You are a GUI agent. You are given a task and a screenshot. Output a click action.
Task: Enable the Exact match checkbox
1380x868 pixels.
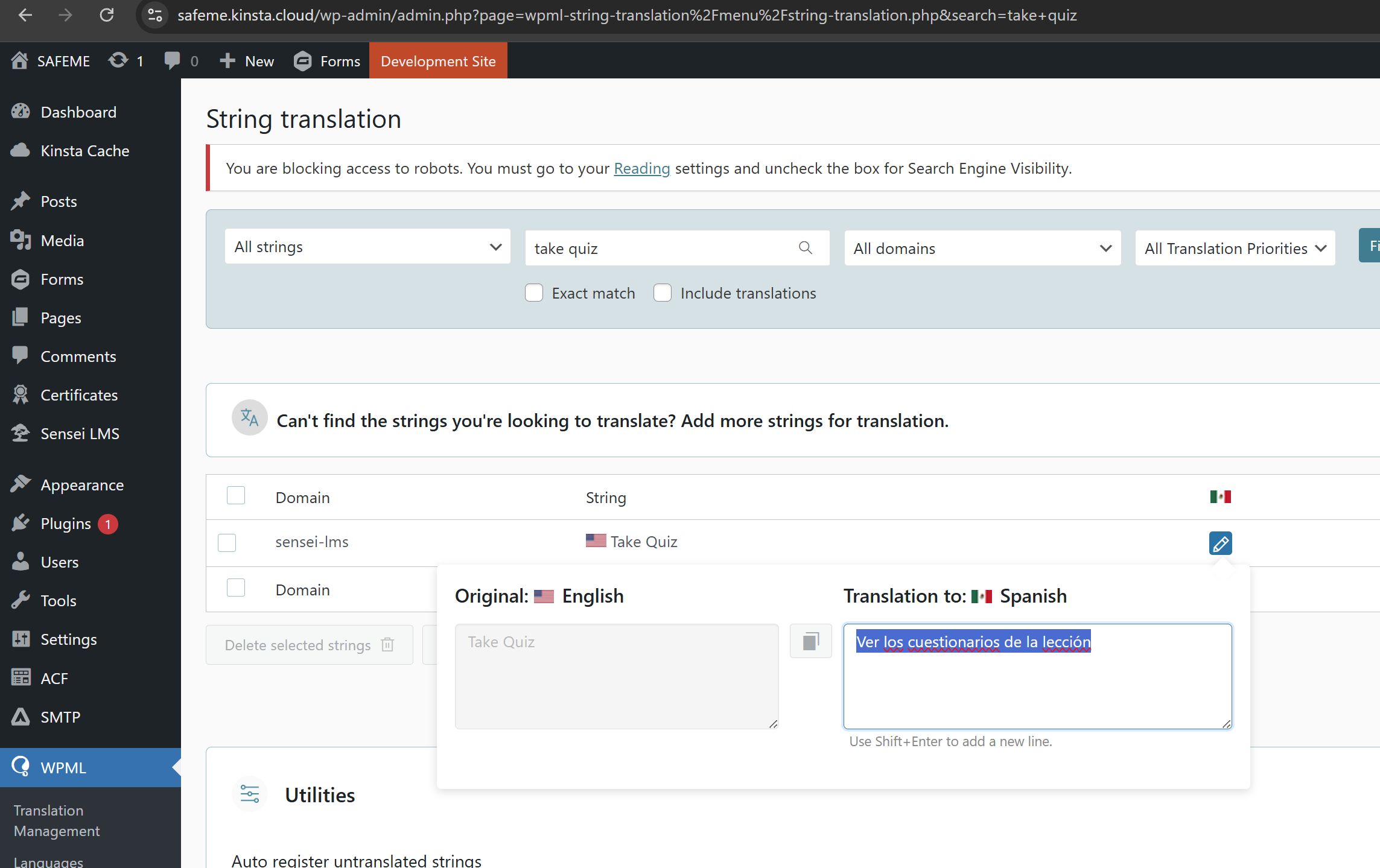tap(534, 293)
